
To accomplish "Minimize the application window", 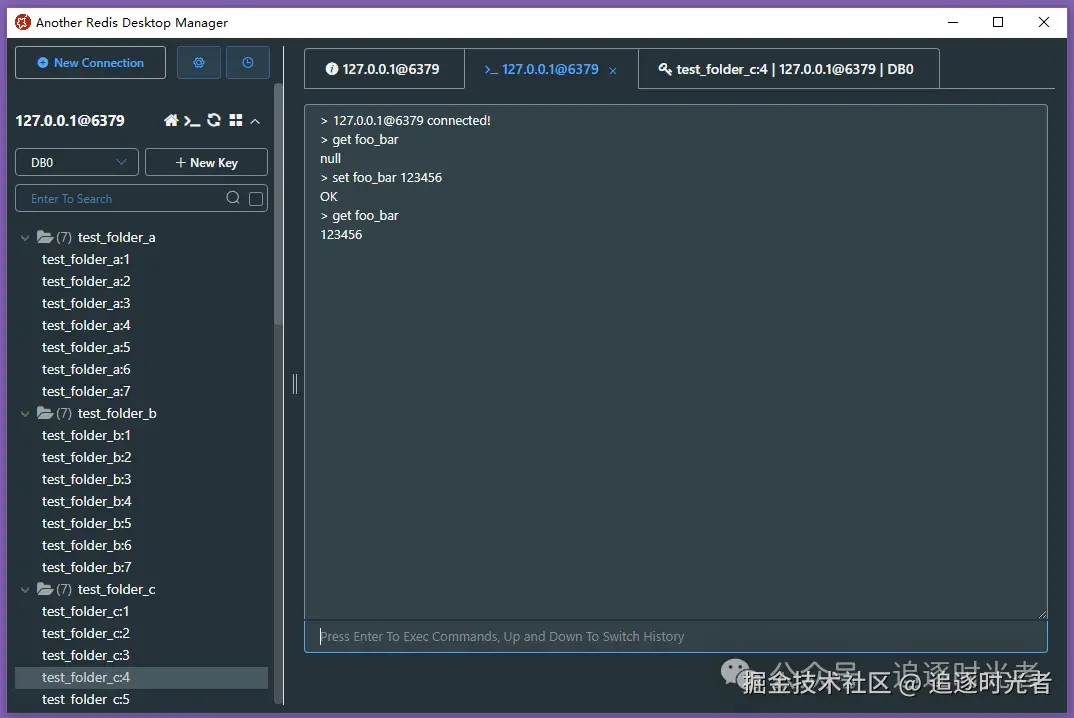I will [x=953, y=22].
